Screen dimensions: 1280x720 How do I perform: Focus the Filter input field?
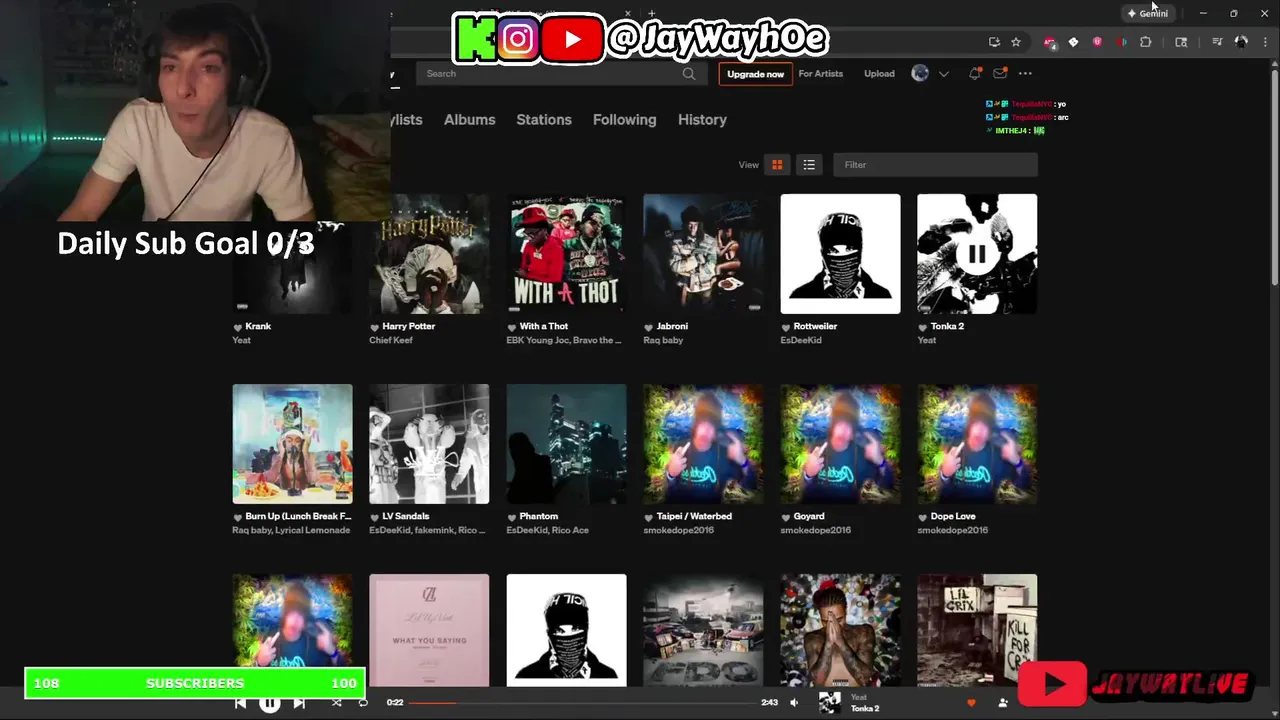(935, 165)
